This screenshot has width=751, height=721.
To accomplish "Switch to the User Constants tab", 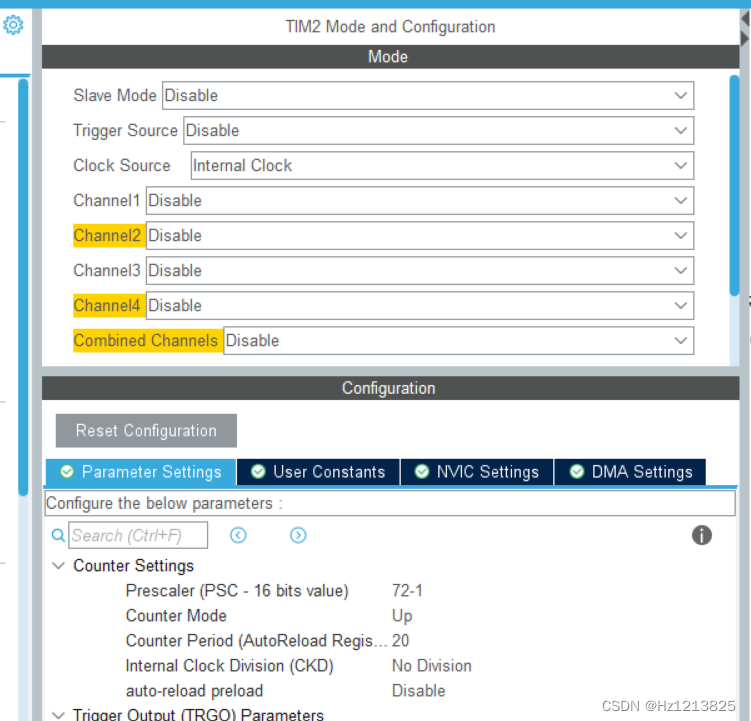I will 318,472.
